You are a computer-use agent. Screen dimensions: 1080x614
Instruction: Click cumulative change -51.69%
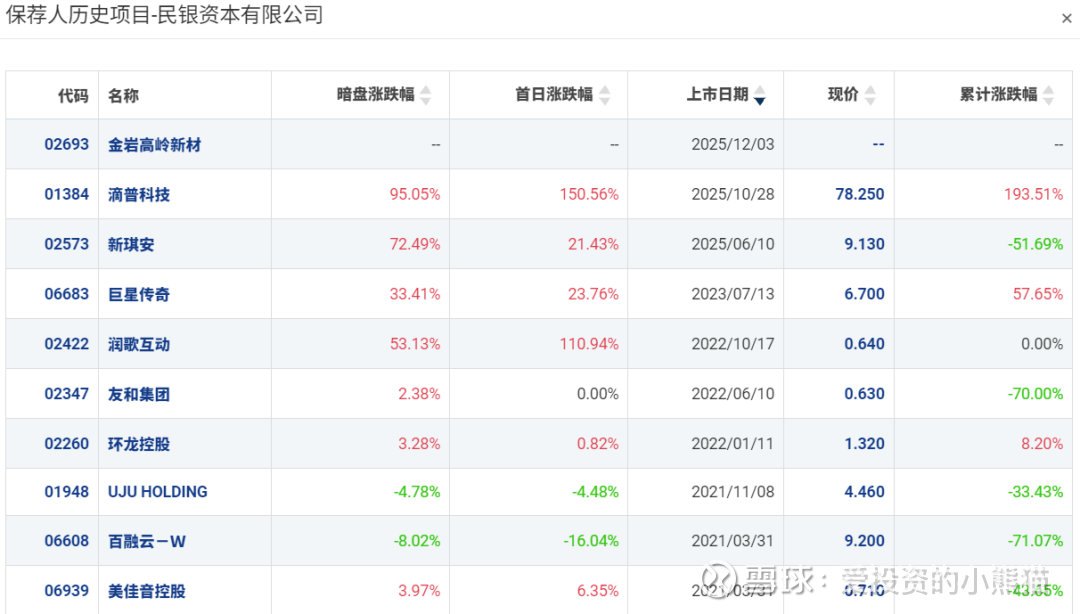click(x=1035, y=244)
